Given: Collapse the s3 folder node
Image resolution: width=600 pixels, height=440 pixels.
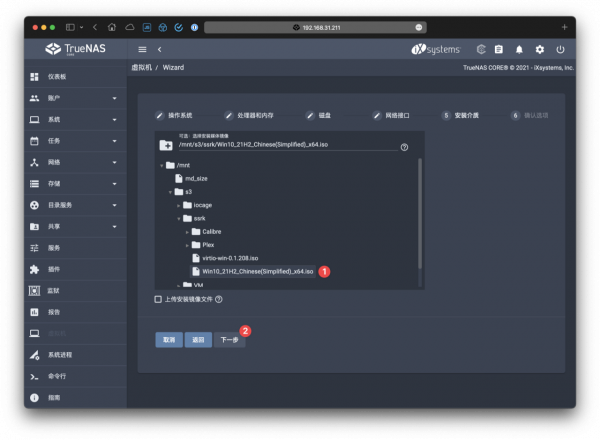Looking at the screenshot, I should (x=170, y=192).
